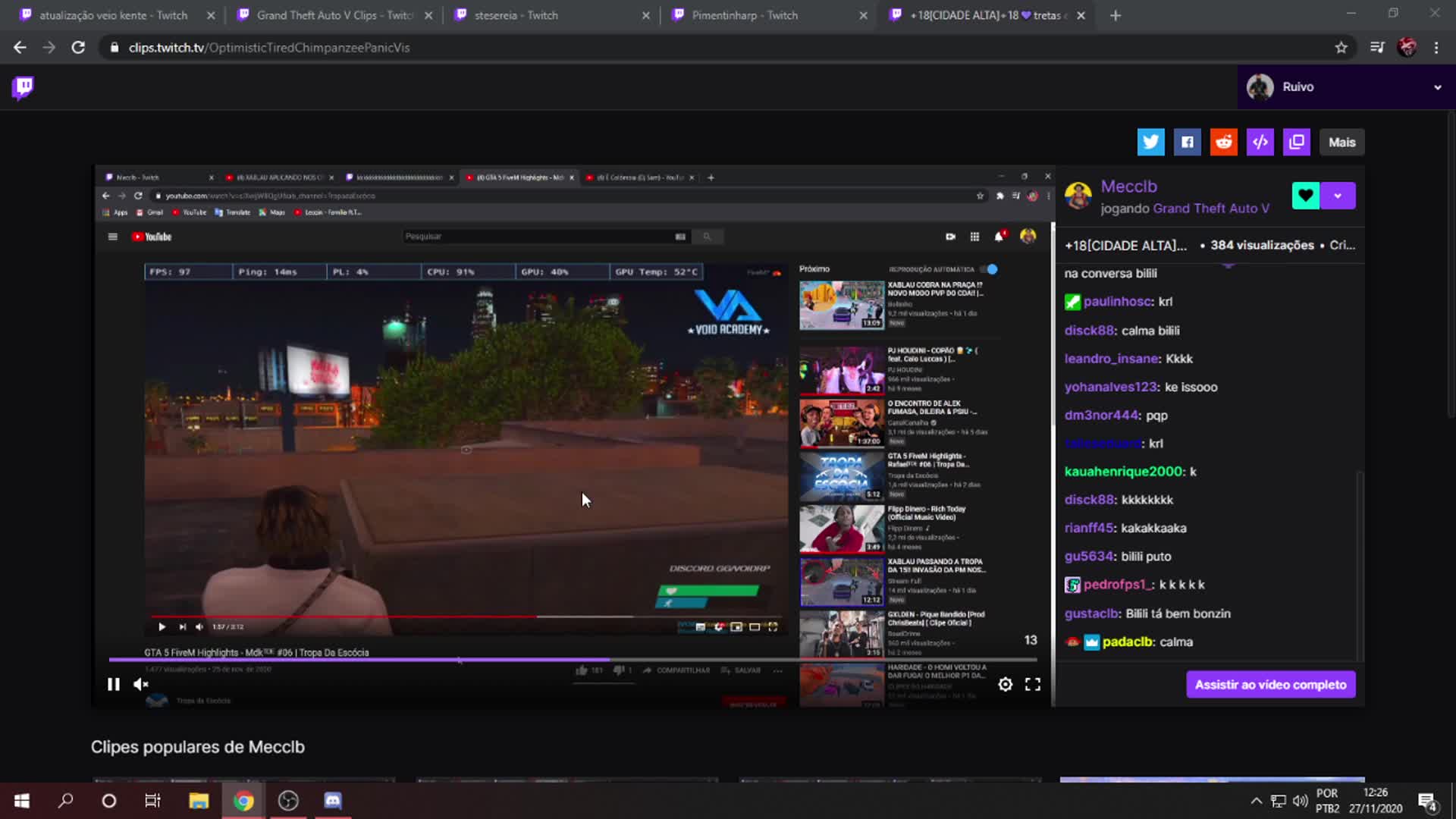Show hidden system tray icons
The width and height of the screenshot is (1456, 819).
pos(1257,801)
